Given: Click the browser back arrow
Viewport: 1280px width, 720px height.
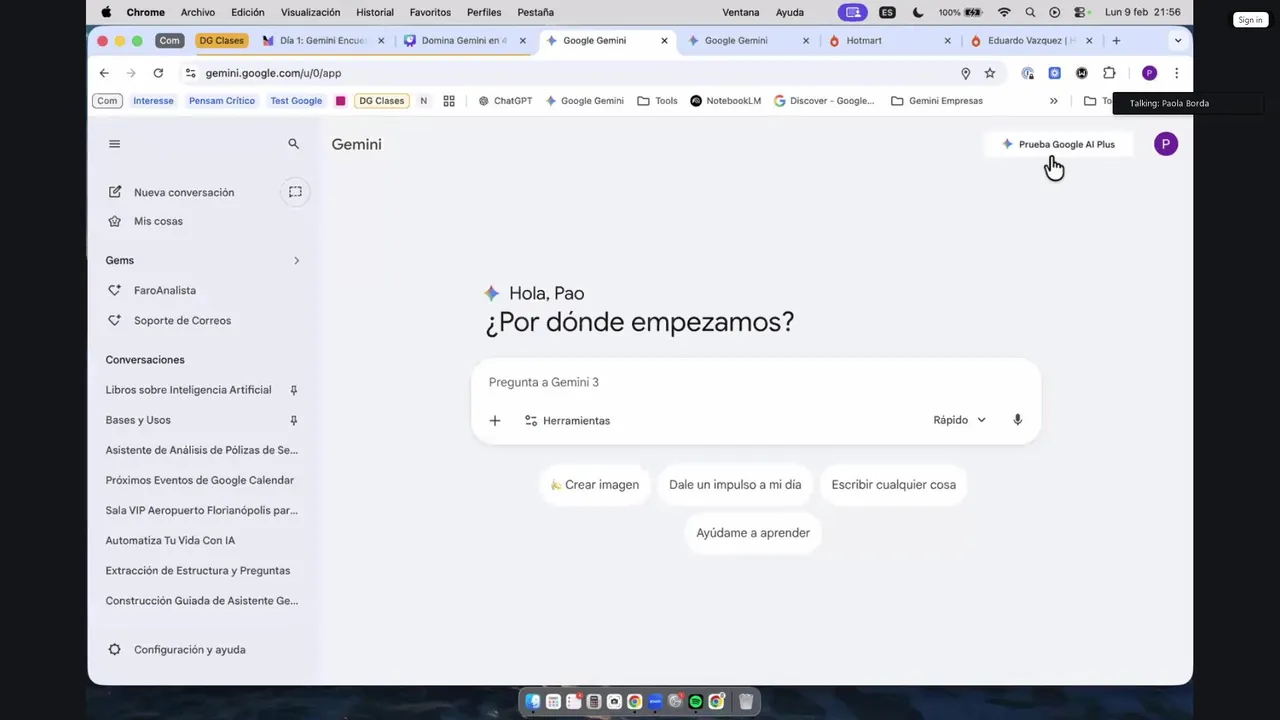Looking at the screenshot, I should tap(104, 73).
